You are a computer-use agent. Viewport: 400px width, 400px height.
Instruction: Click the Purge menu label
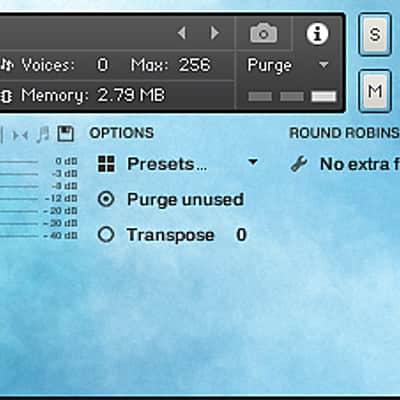click(x=269, y=65)
